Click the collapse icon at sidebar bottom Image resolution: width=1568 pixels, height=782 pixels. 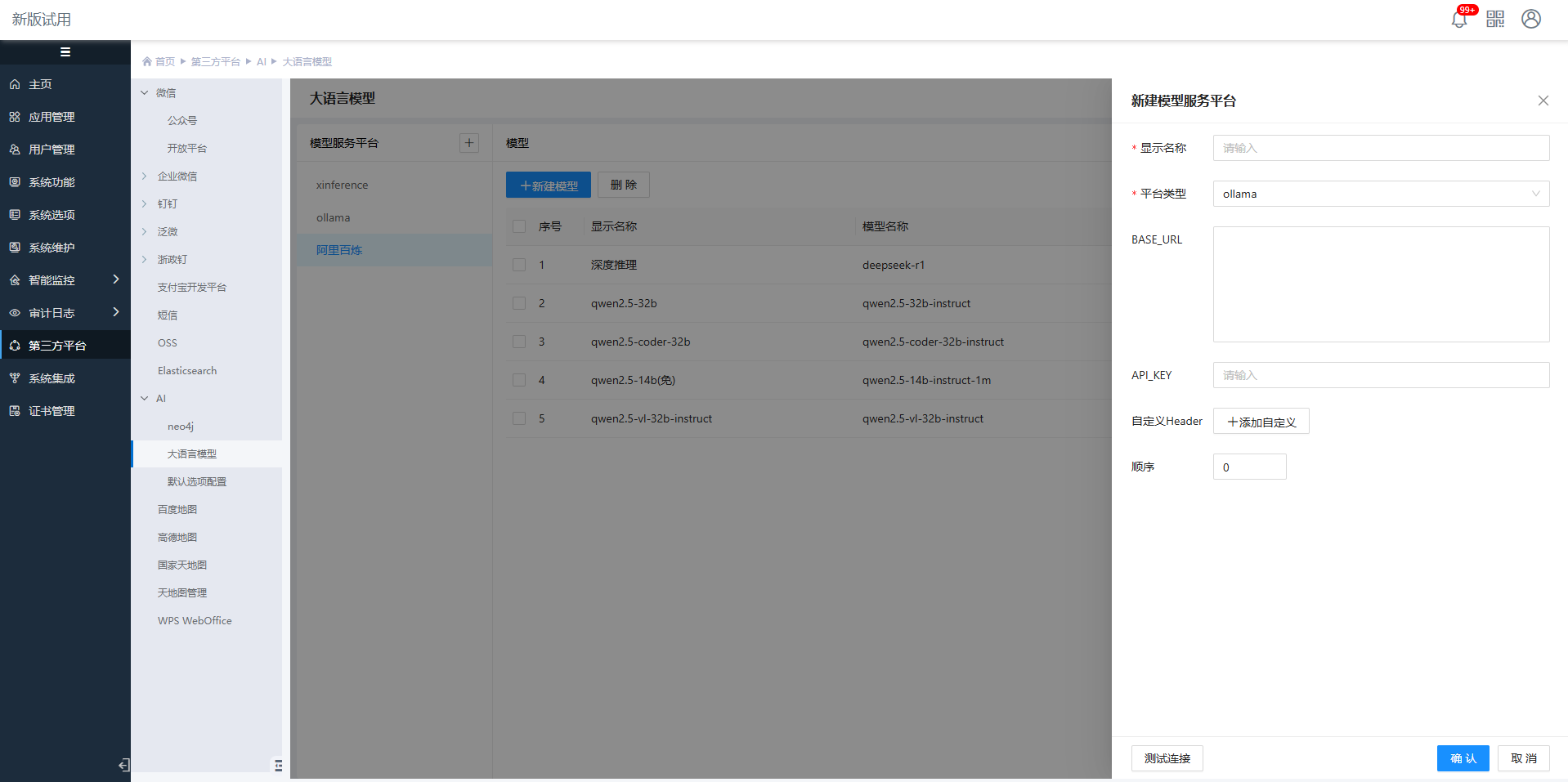(124, 765)
